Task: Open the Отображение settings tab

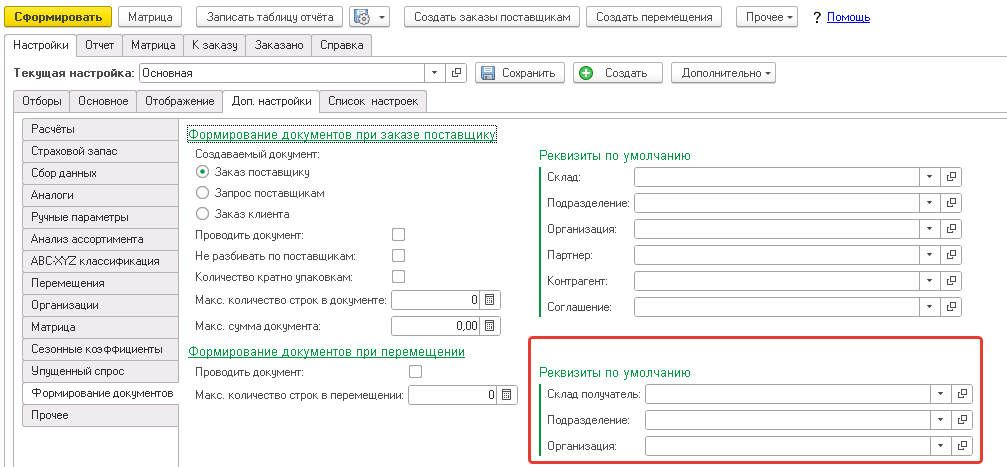Action: click(x=180, y=101)
